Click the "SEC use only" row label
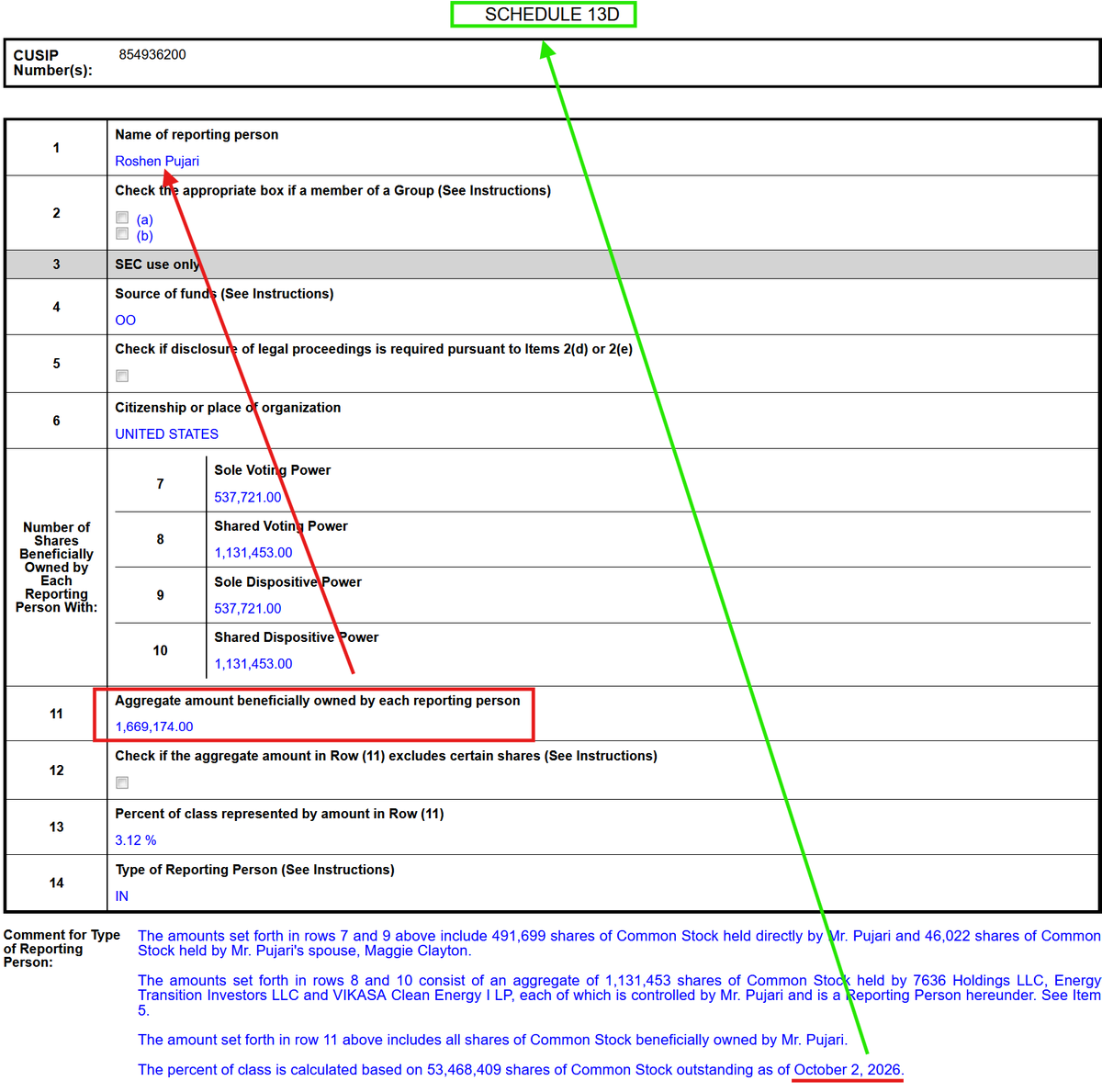 coord(157,265)
